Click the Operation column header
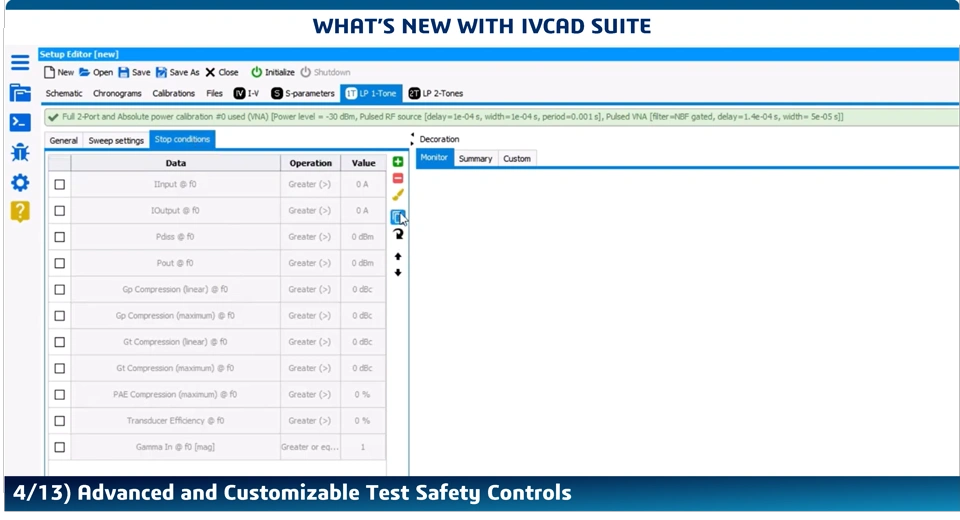This screenshot has height=520, width=960. [310, 163]
